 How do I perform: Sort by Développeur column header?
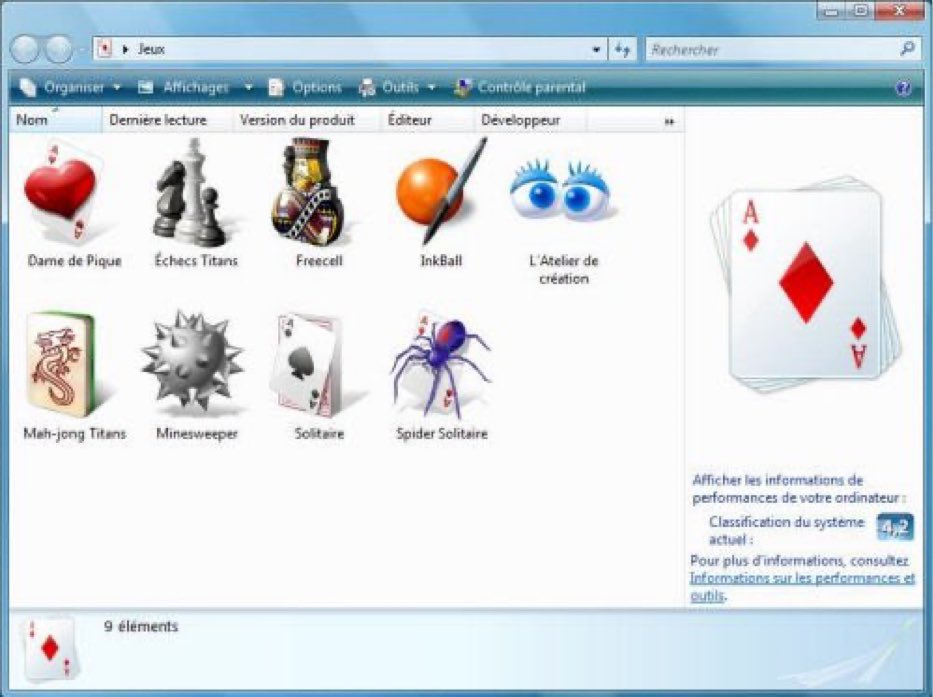click(530, 120)
